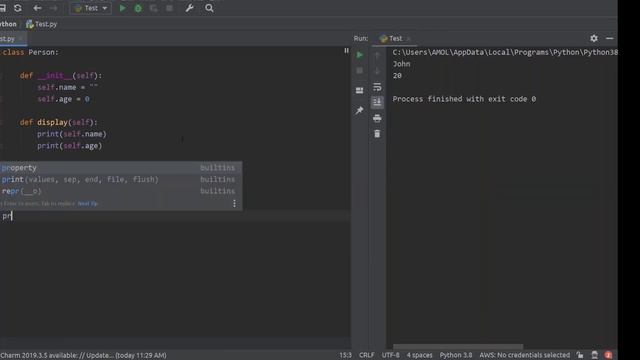Click the Back navigation arrow

[37, 8]
